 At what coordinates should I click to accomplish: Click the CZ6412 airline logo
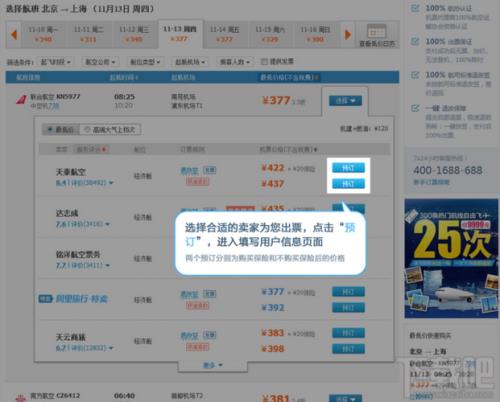click(x=21, y=397)
